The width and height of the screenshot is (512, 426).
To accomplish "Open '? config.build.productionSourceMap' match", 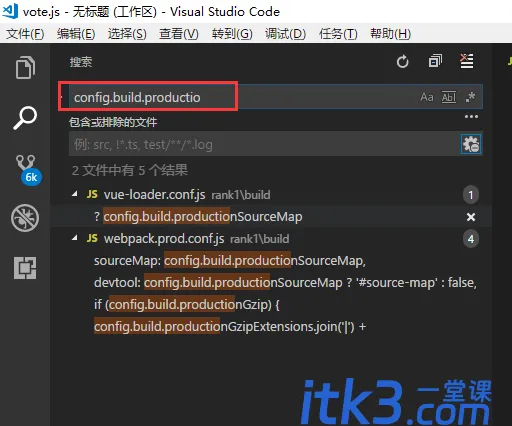I will pyautogui.click(x=198, y=217).
